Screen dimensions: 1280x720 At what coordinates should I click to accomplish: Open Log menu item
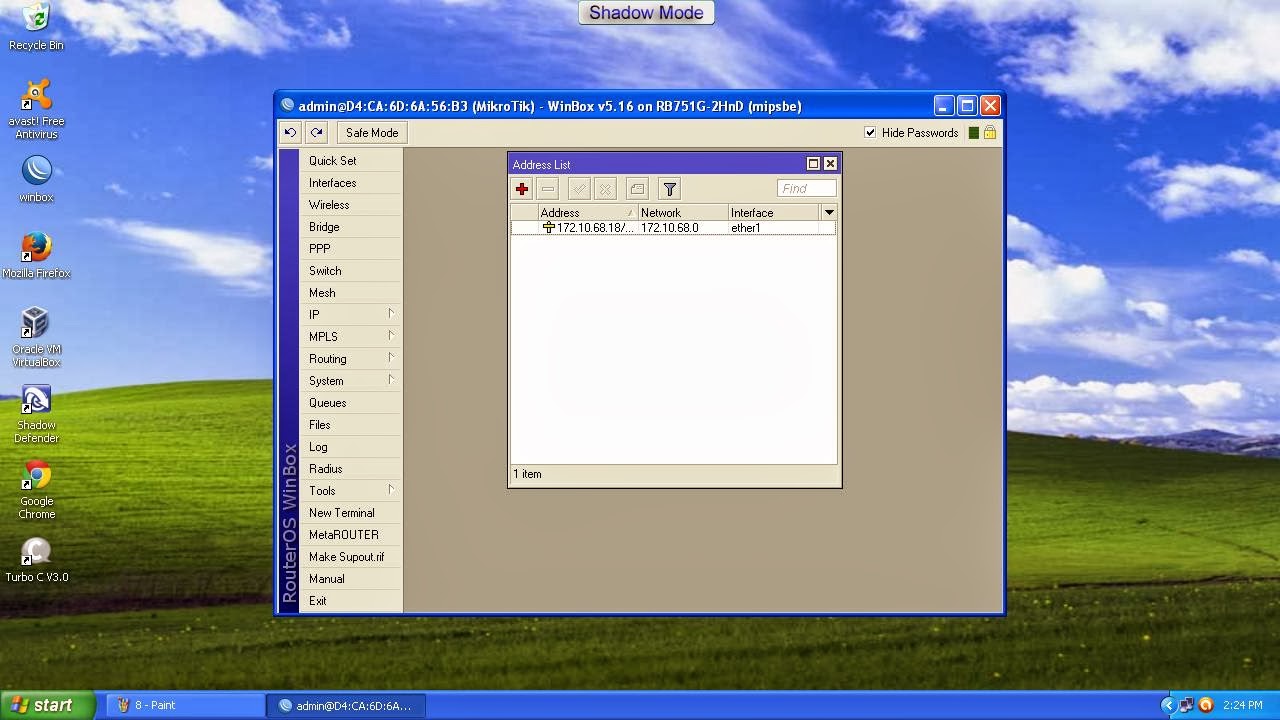pos(350,447)
